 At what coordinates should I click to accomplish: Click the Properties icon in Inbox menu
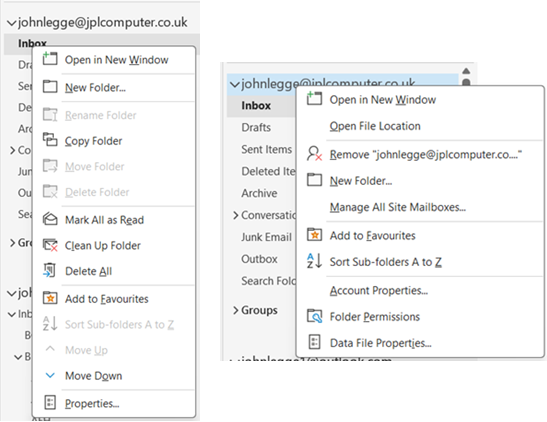(x=50, y=403)
